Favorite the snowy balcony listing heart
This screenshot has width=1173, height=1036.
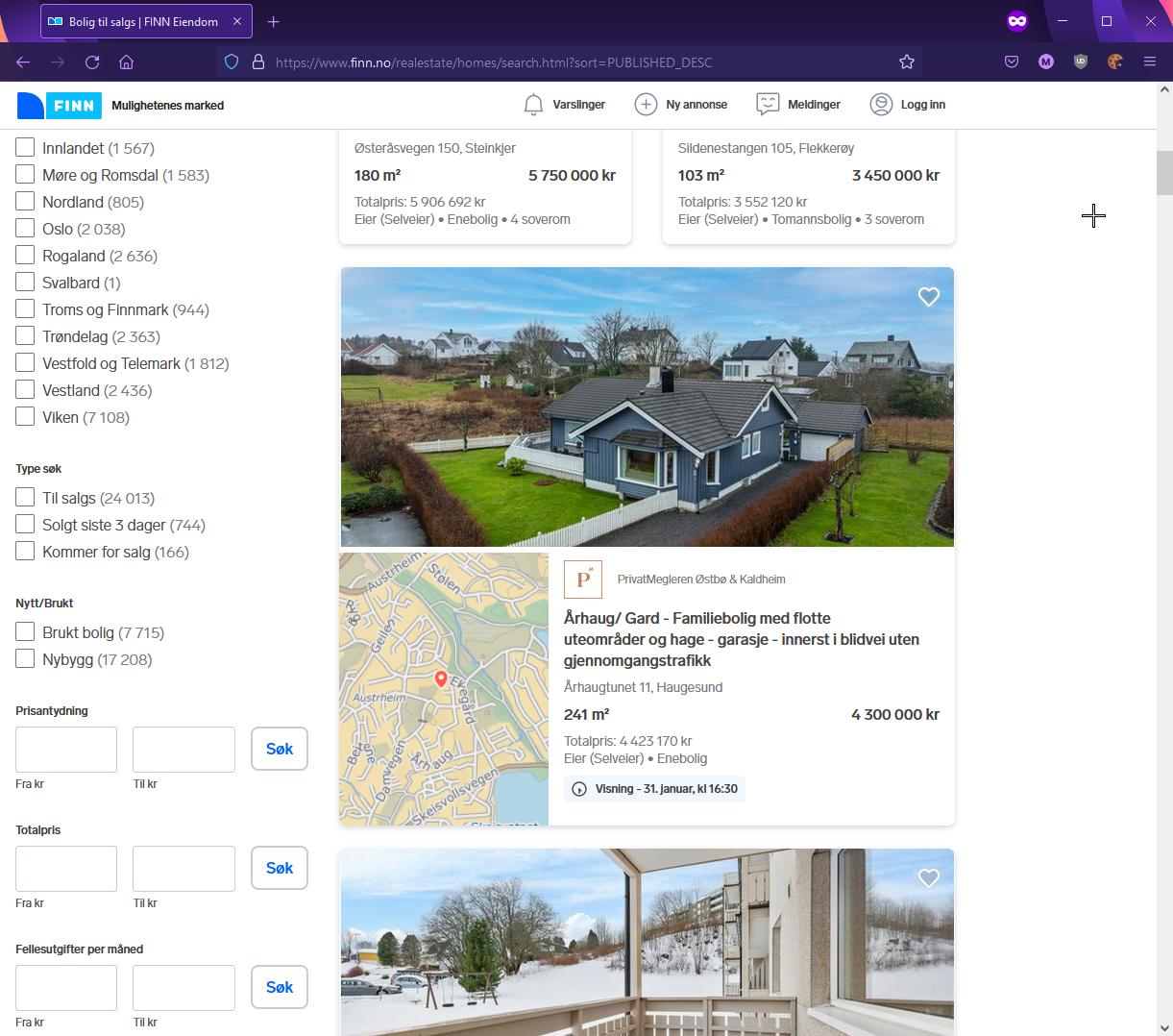click(929, 878)
